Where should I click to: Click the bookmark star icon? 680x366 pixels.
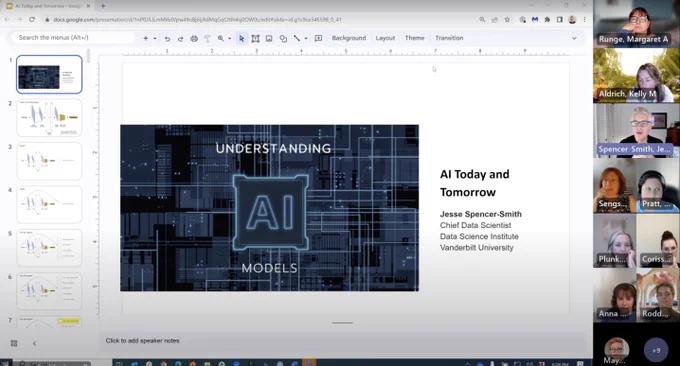pos(507,20)
